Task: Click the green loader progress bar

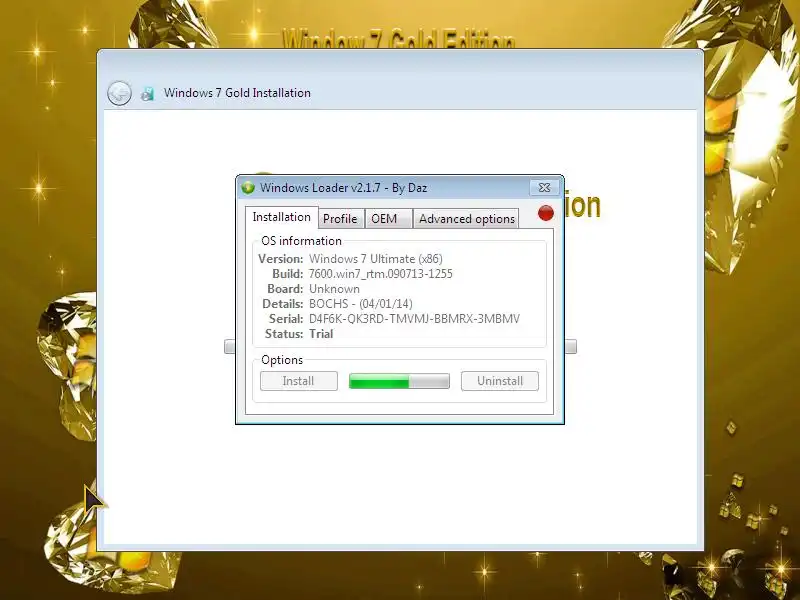Action: pyautogui.click(x=399, y=381)
